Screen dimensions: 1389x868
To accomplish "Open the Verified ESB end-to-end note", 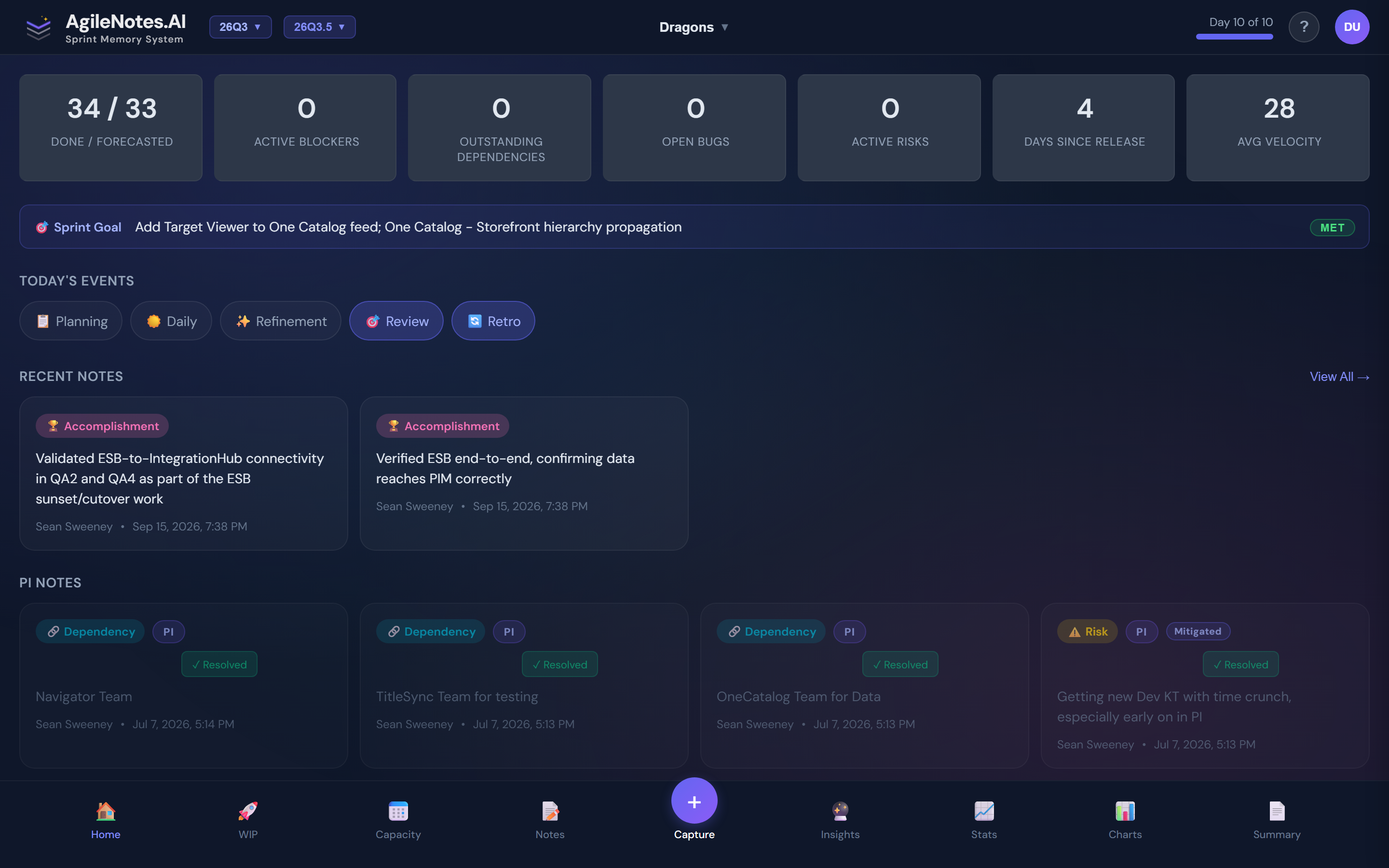I will (524, 474).
